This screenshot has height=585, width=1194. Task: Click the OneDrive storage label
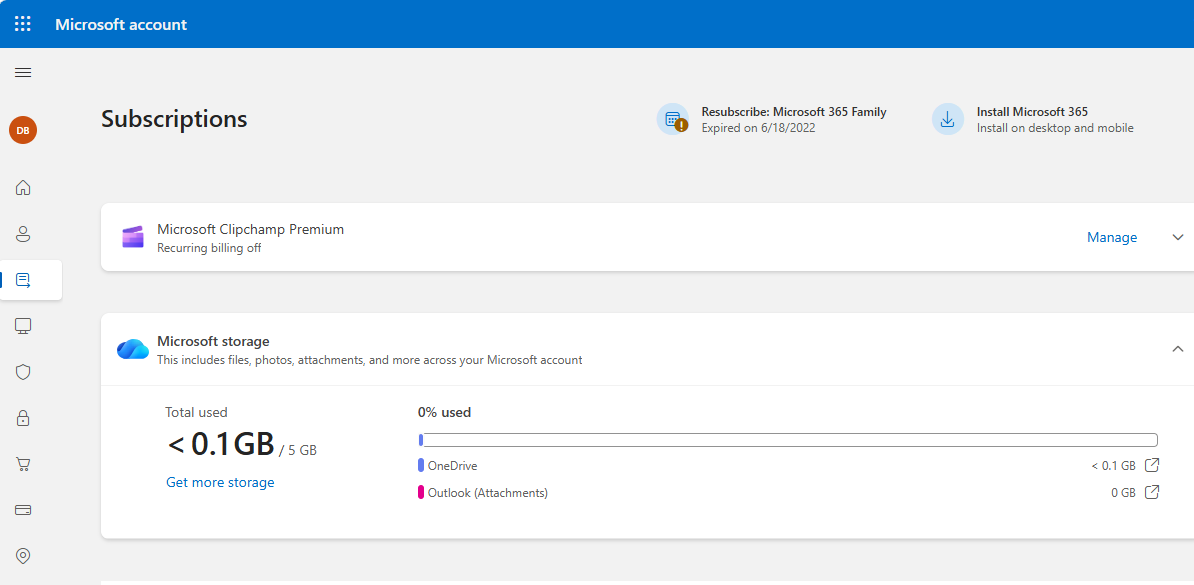click(452, 465)
